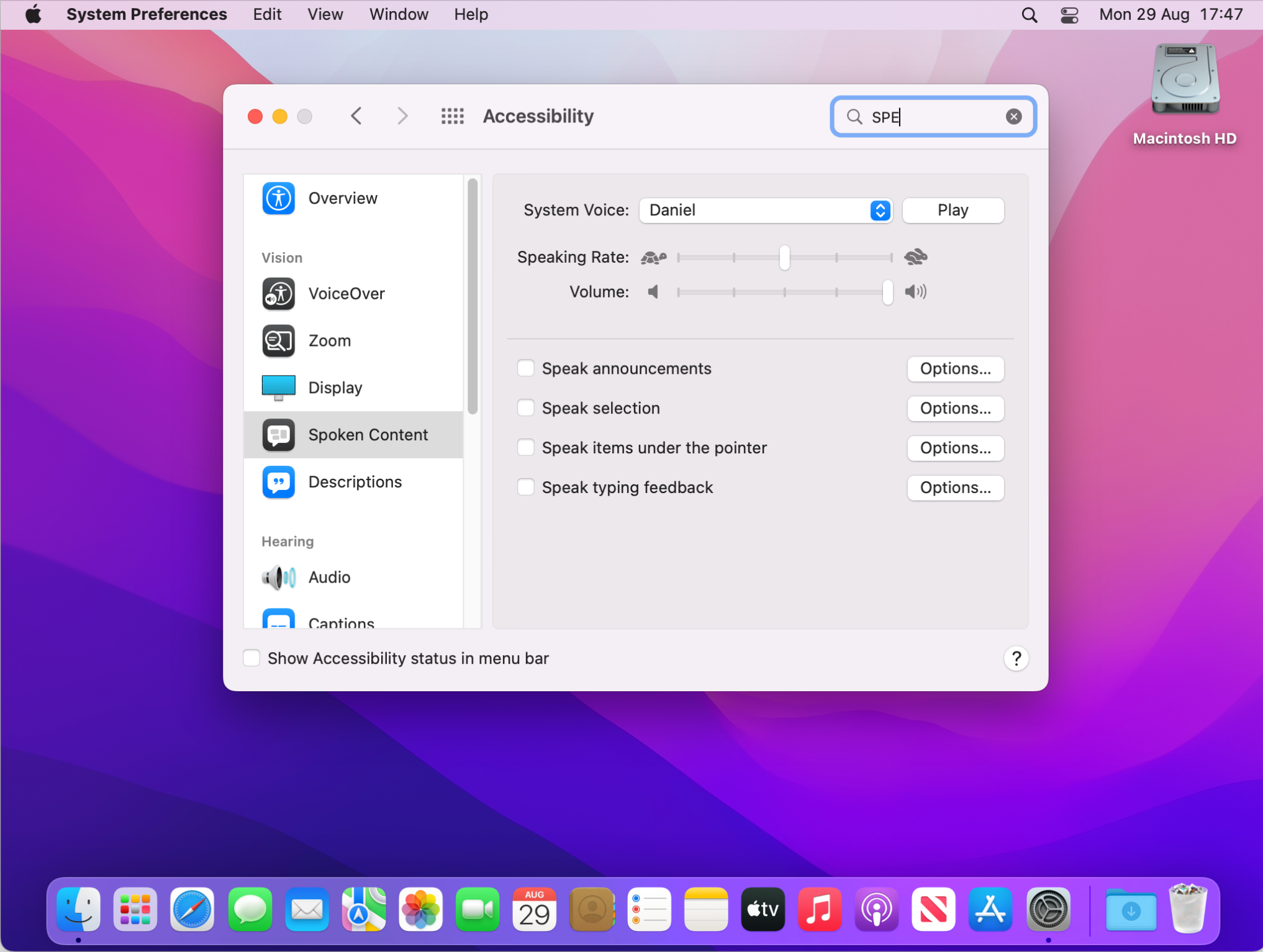This screenshot has width=1263, height=952.
Task: Open Finder from the Dock
Action: coord(79,910)
